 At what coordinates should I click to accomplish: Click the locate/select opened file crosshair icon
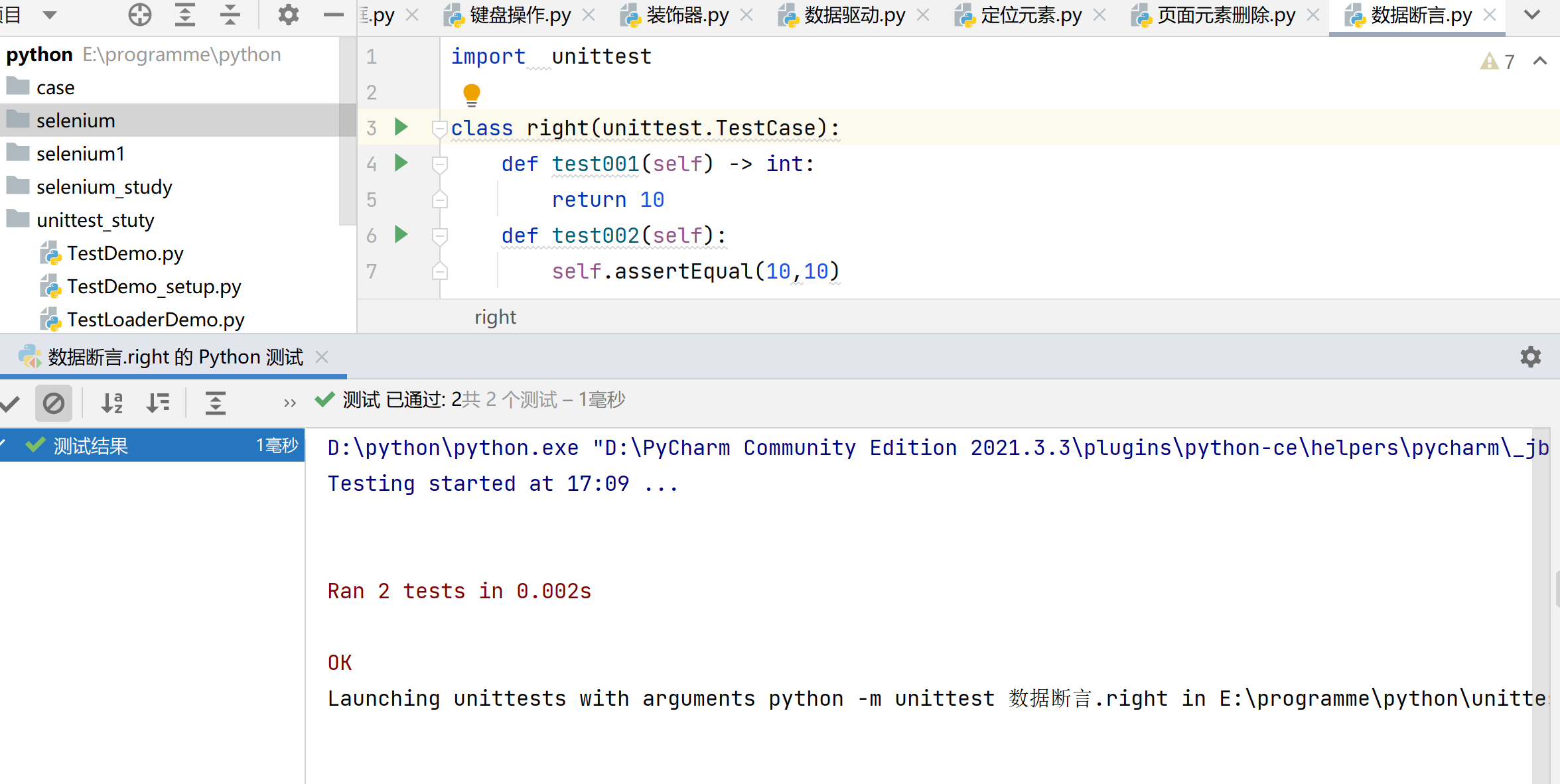point(139,15)
